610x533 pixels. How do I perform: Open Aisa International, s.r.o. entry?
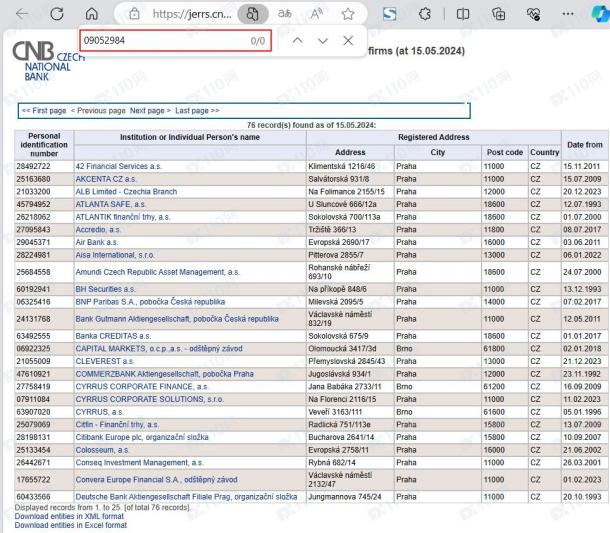click(115, 255)
